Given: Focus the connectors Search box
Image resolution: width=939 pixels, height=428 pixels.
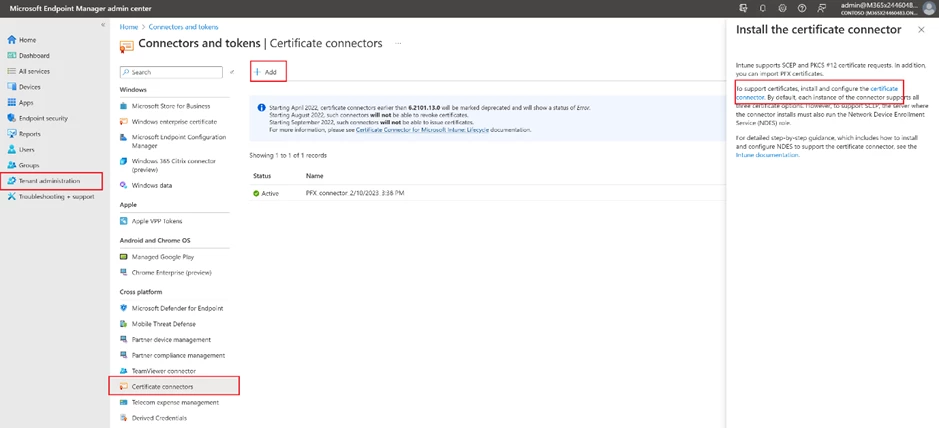Looking at the screenshot, I should click(171, 72).
